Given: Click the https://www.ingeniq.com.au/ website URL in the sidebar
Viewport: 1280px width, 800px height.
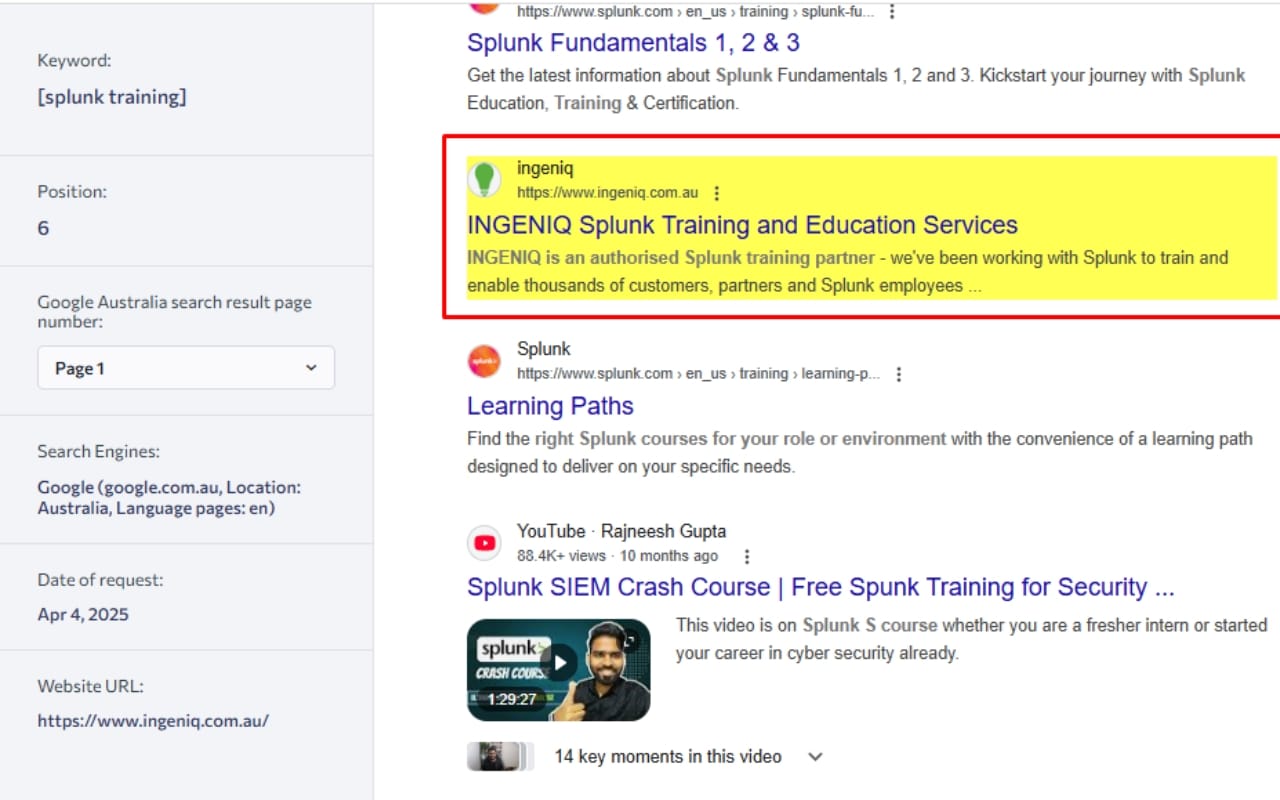Looking at the screenshot, I should click(x=153, y=720).
